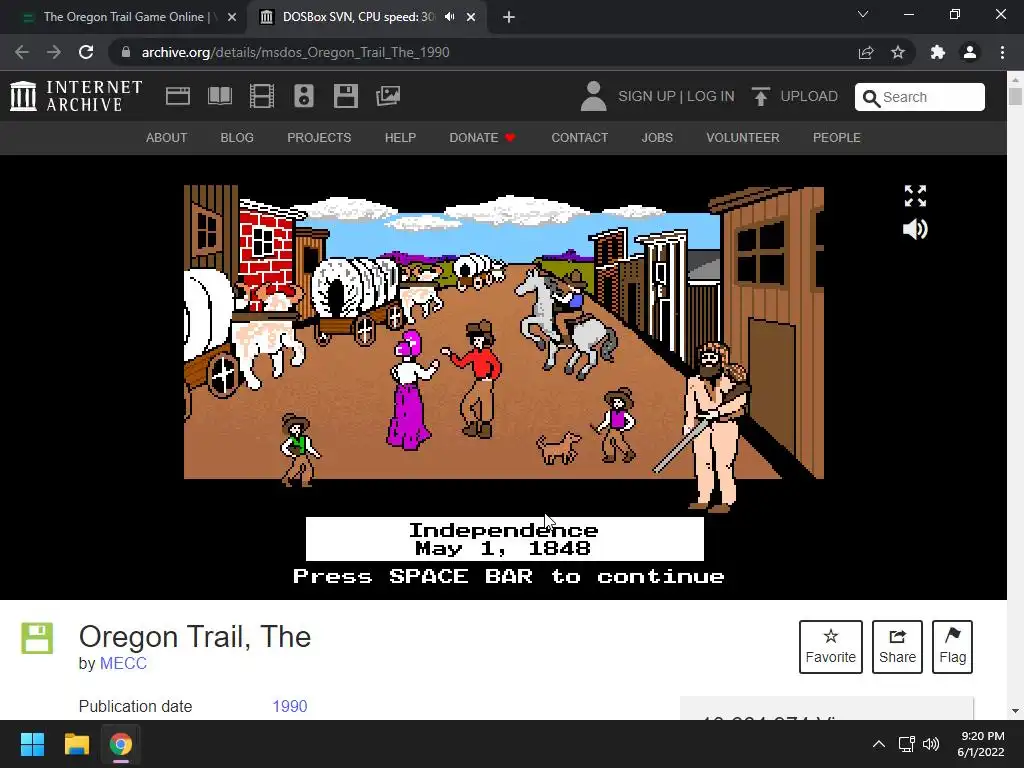Open File Explorer from the taskbar
The image size is (1024, 768).
tap(76, 744)
